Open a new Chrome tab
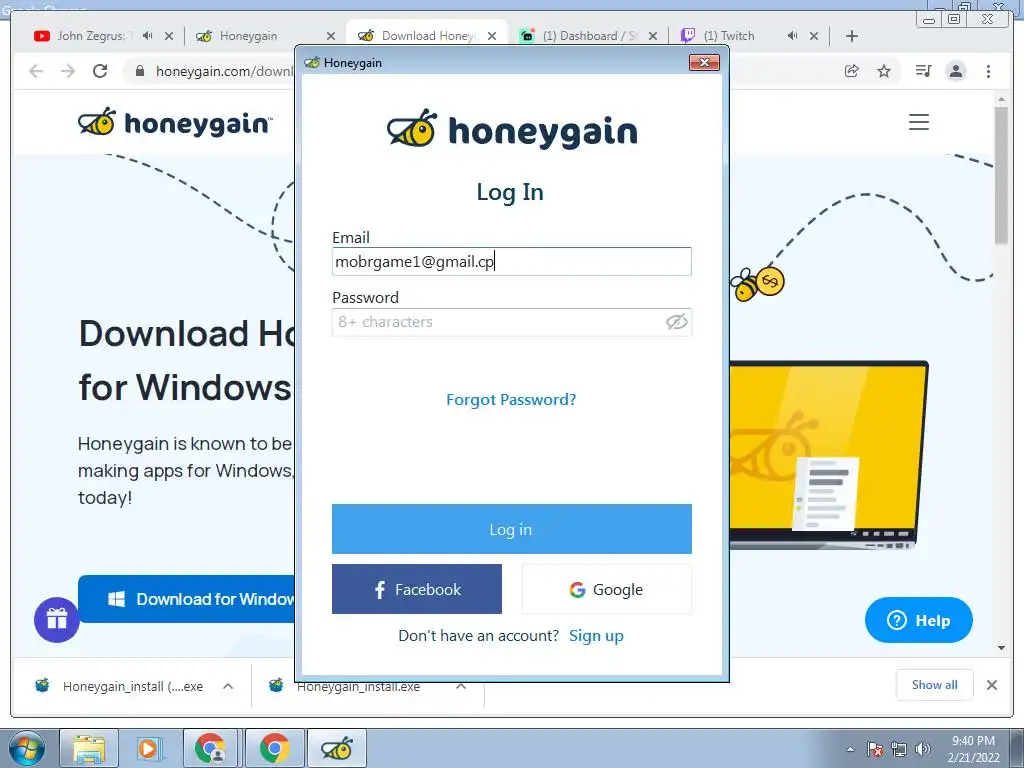This screenshot has height=768, width=1024. click(x=852, y=36)
